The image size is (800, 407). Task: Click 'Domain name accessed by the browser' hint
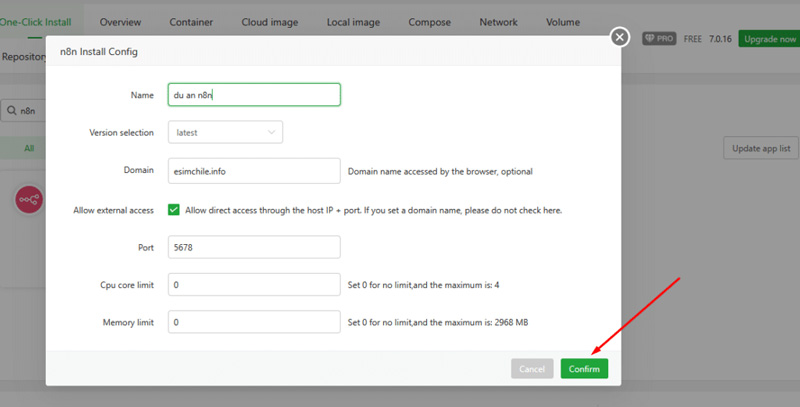point(440,171)
